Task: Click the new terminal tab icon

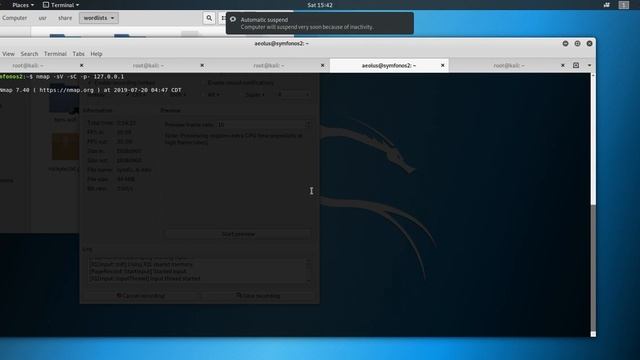Action: pyautogui.click(x=576, y=65)
